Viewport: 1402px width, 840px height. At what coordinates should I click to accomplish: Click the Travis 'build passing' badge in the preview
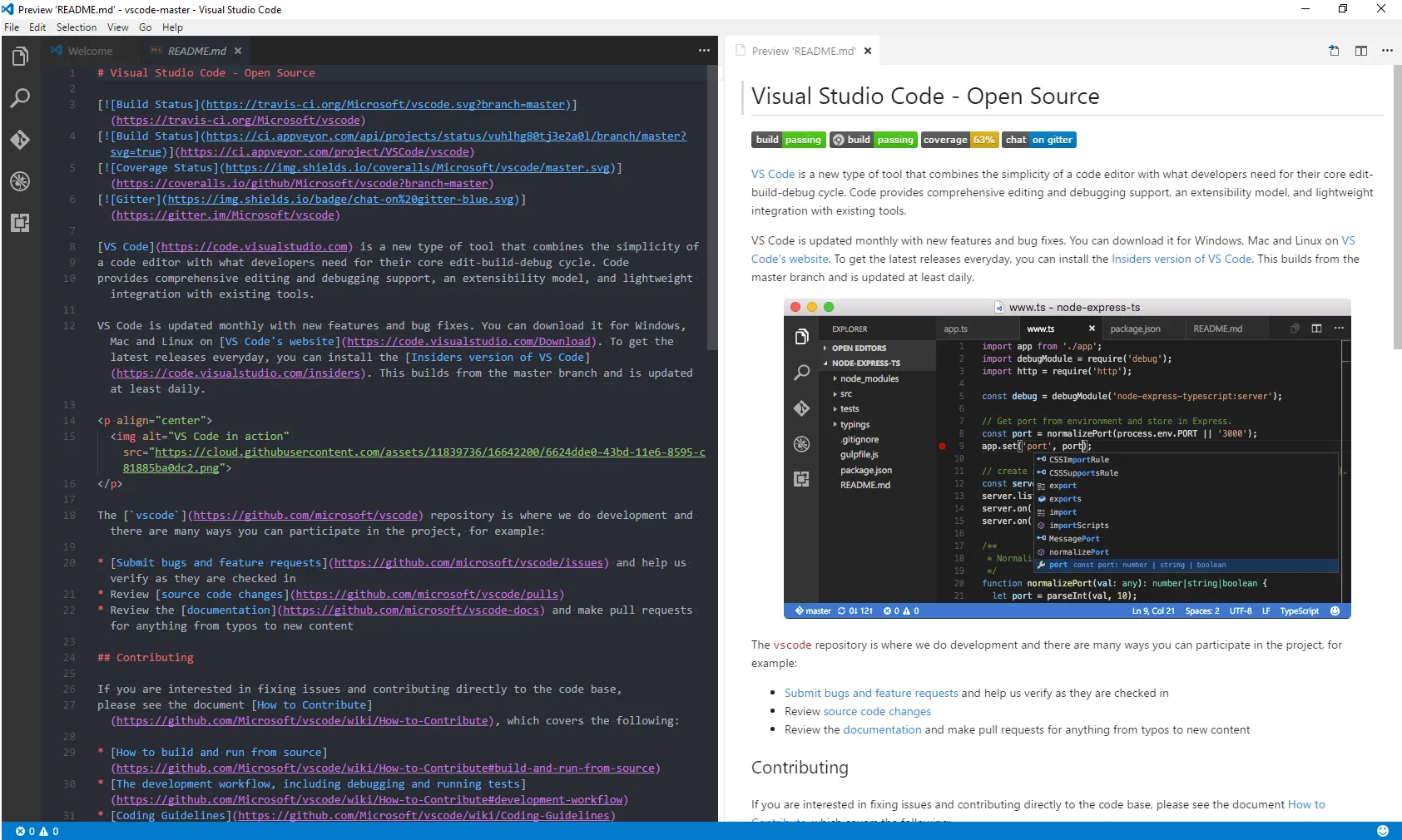(789, 140)
